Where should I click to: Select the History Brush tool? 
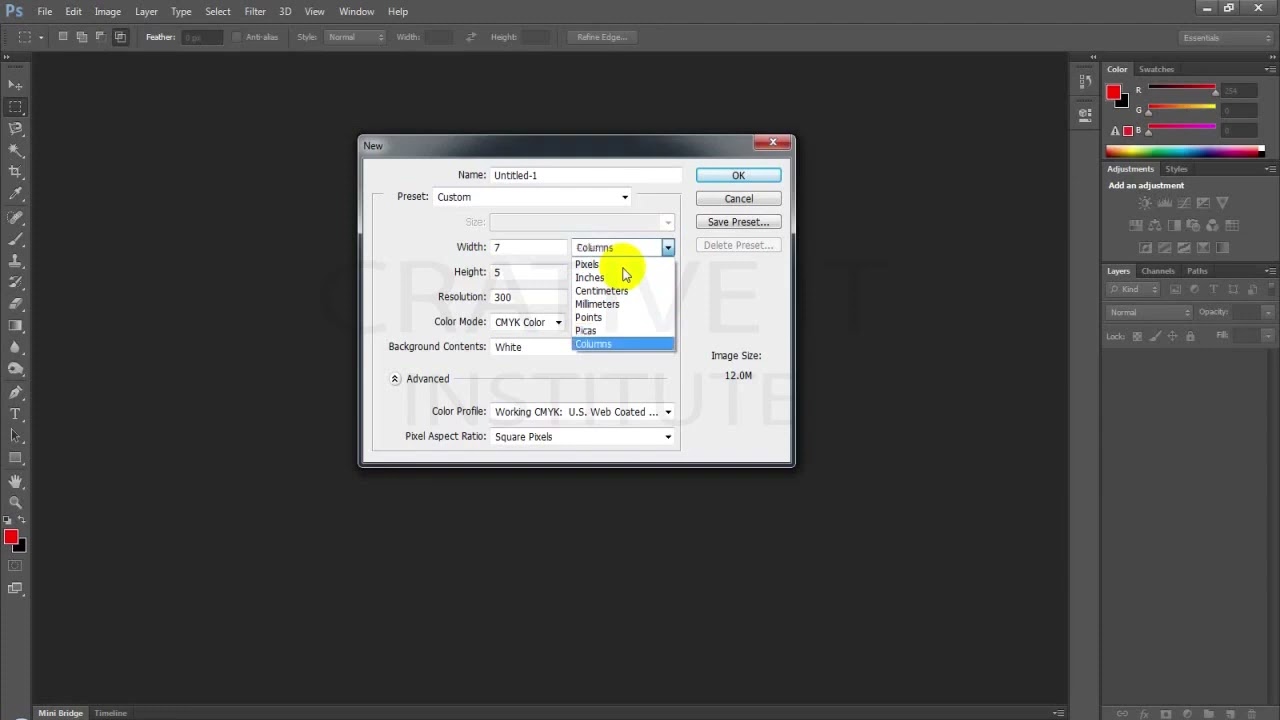tap(15, 282)
